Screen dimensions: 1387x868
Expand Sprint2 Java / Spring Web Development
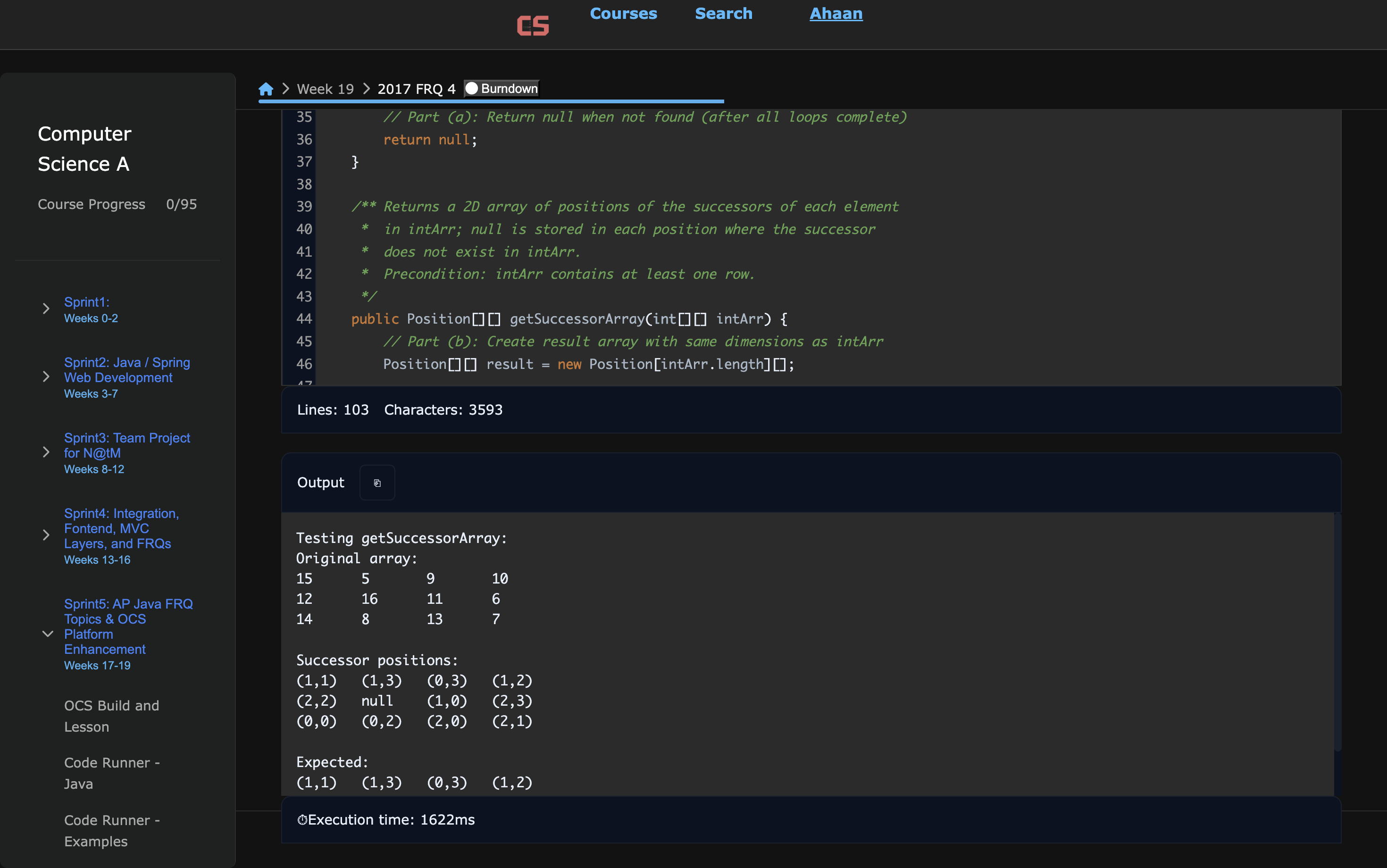pos(47,377)
